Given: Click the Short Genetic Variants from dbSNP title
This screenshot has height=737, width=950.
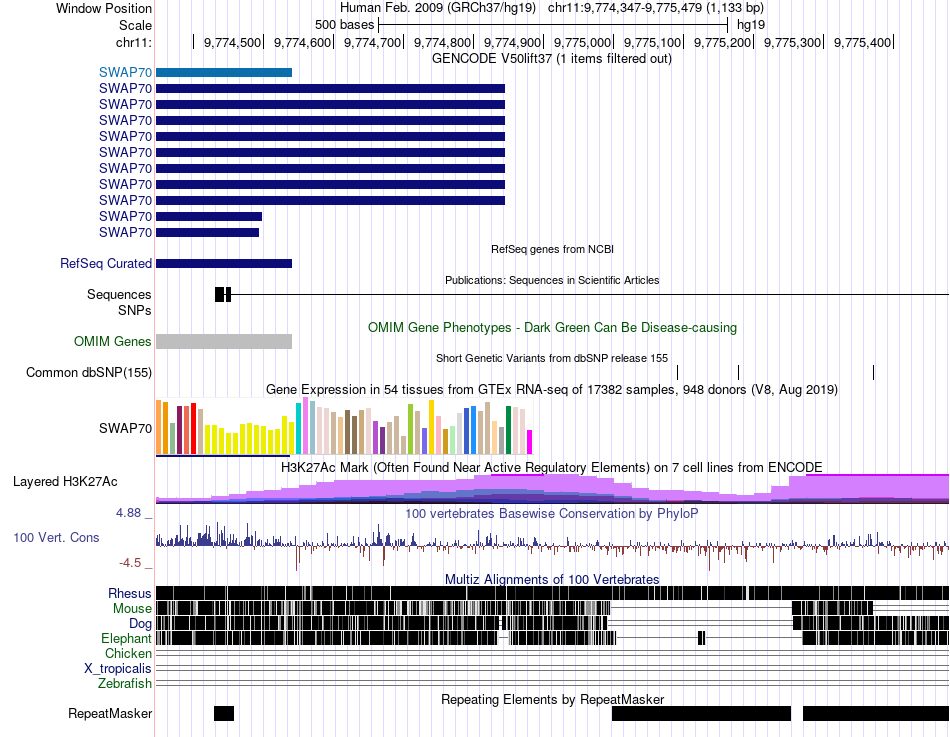Looking at the screenshot, I should (552, 358).
